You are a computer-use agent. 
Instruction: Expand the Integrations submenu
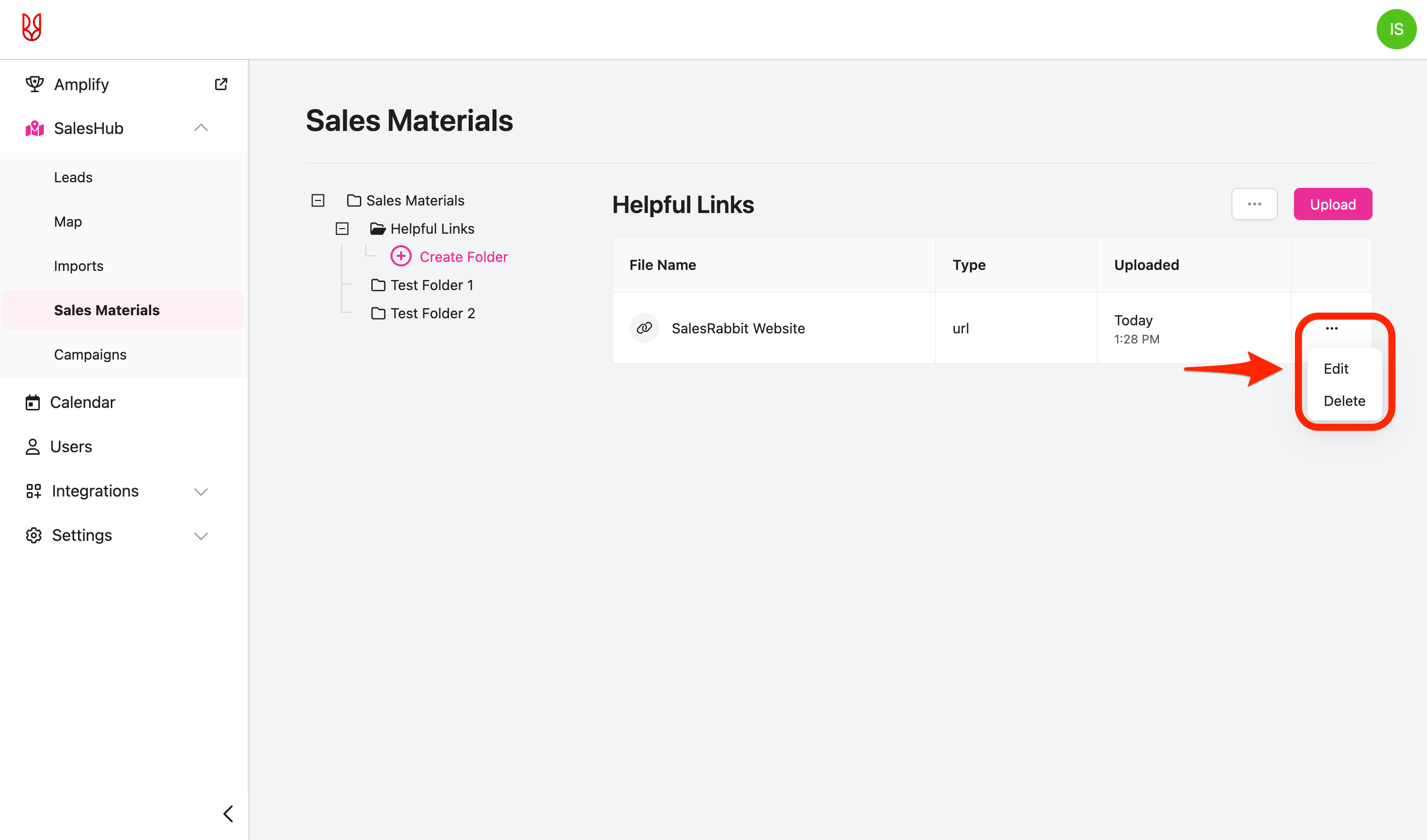[201, 492]
